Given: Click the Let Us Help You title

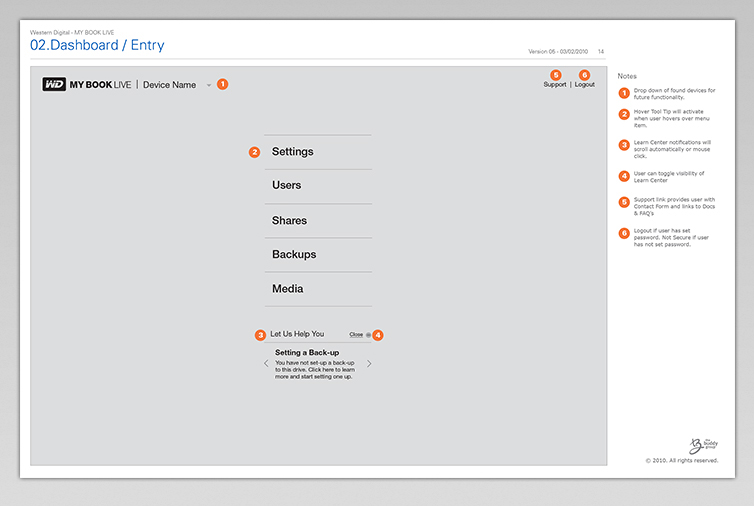Looking at the screenshot, I should 297,334.
